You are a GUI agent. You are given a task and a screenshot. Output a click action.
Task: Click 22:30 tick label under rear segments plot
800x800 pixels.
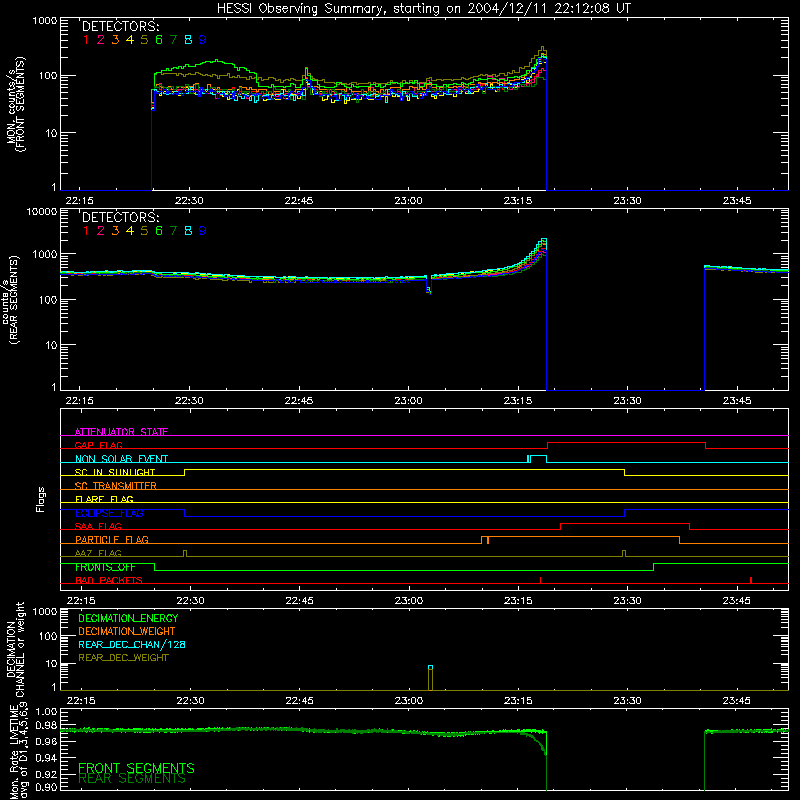tap(189, 401)
